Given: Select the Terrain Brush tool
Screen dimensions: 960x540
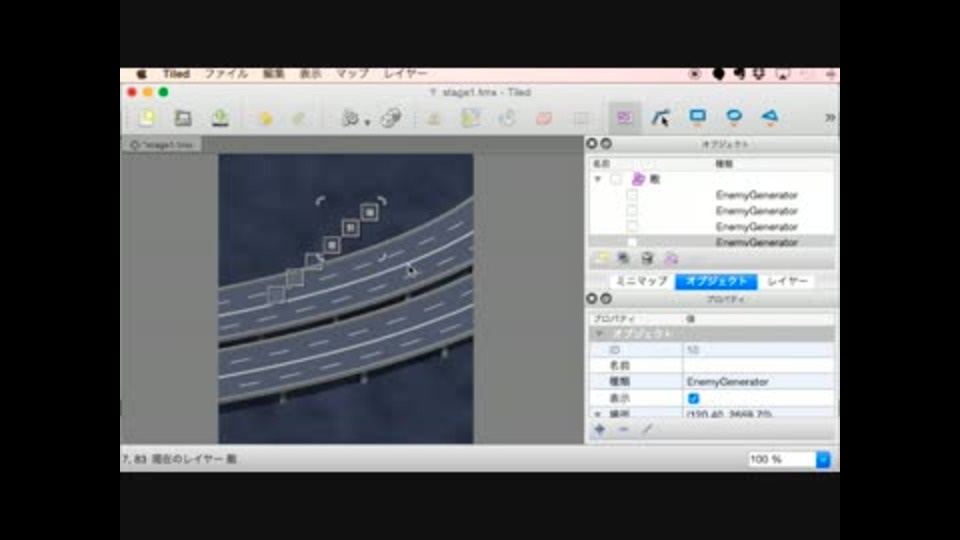Looking at the screenshot, I should pyautogui.click(x=470, y=118).
